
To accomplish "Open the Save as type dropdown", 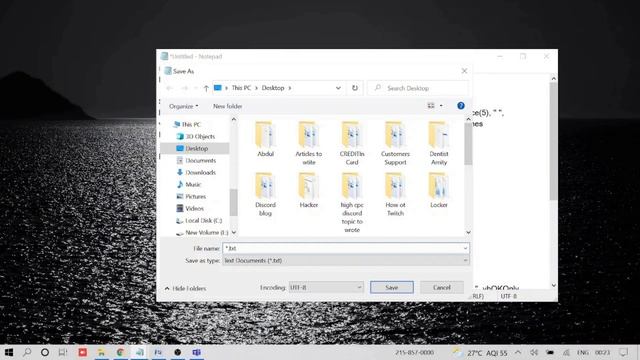I will click(346, 260).
